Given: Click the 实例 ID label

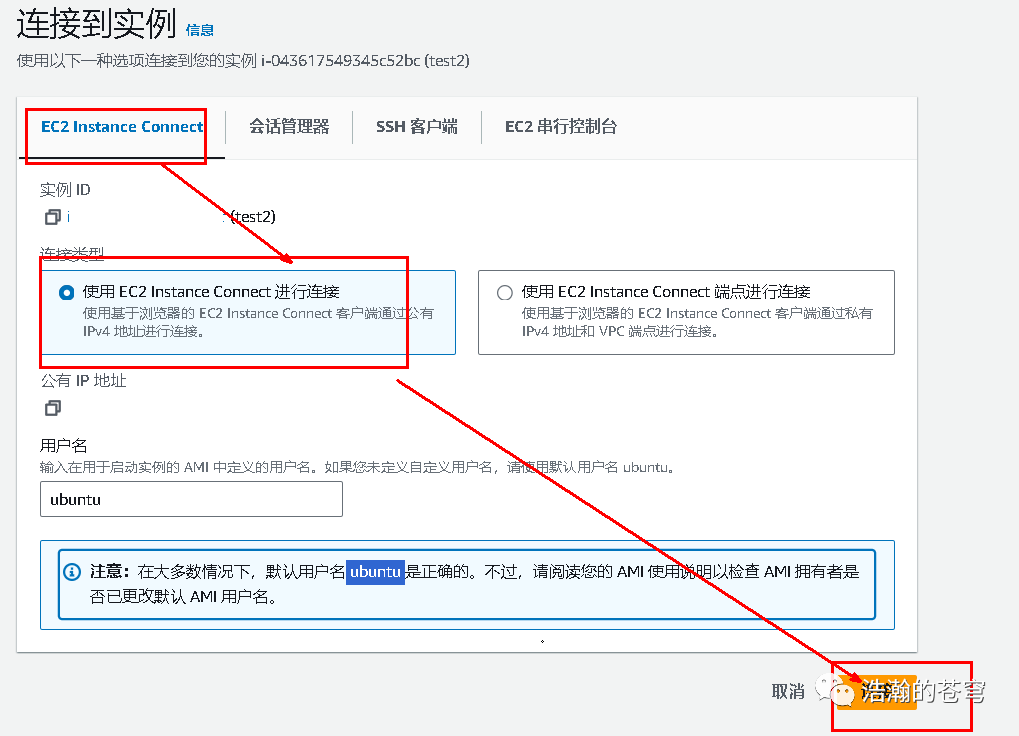Looking at the screenshot, I should [x=65, y=190].
